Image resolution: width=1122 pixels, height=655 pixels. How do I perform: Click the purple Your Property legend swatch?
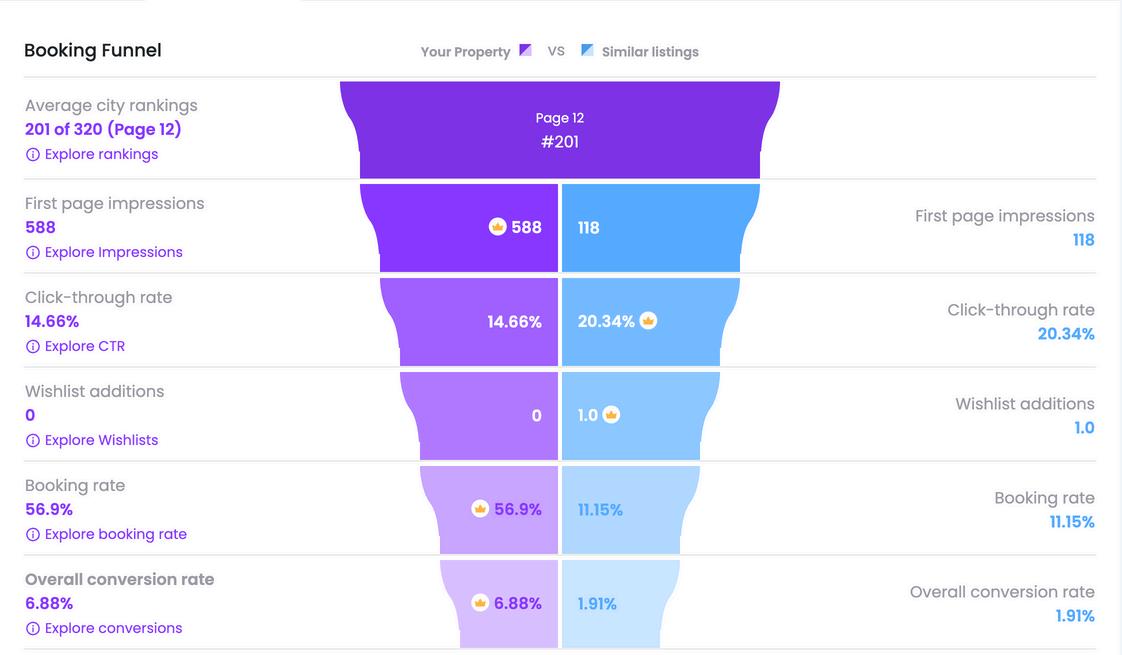coord(525,50)
